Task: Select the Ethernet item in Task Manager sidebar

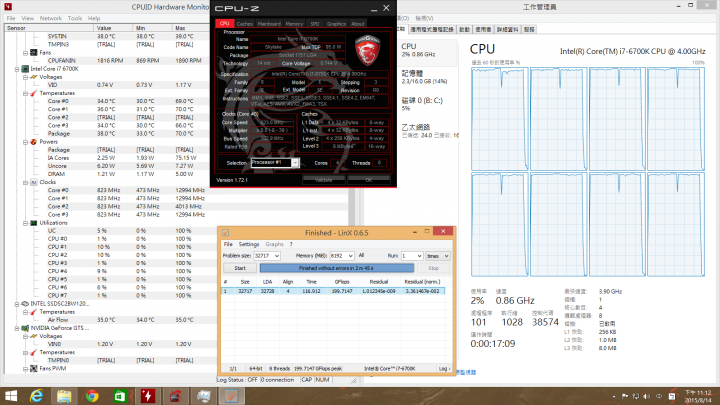Action: pyautogui.click(x=427, y=130)
